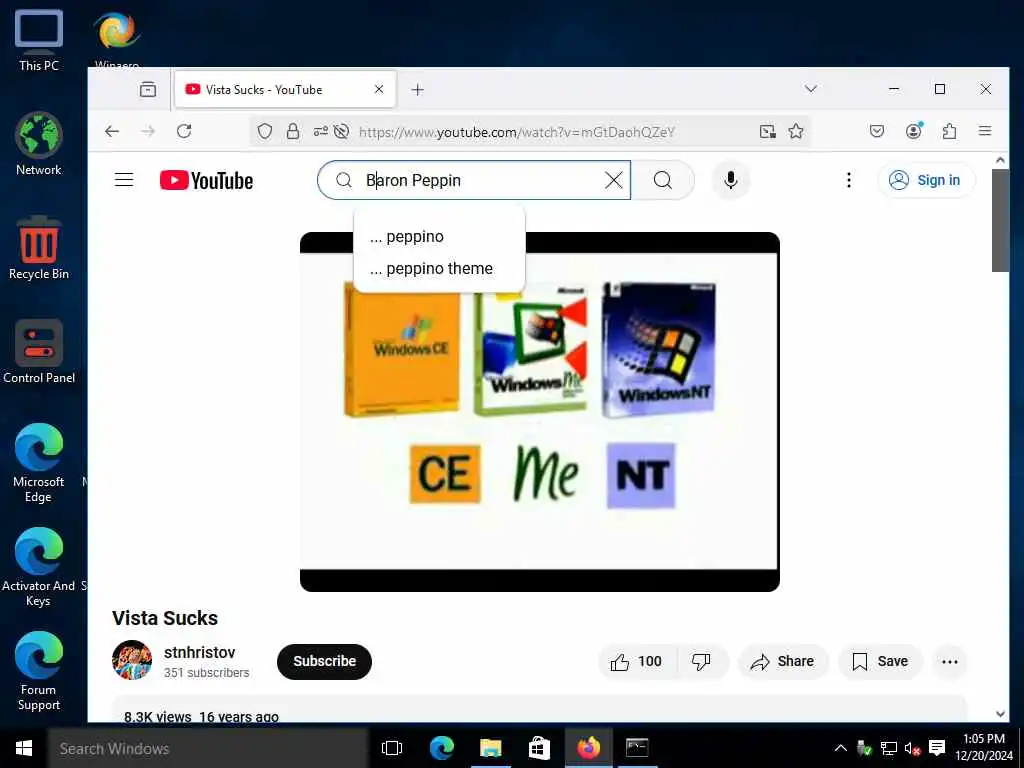Open the YouTube hamburger guide menu

point(124,180)
